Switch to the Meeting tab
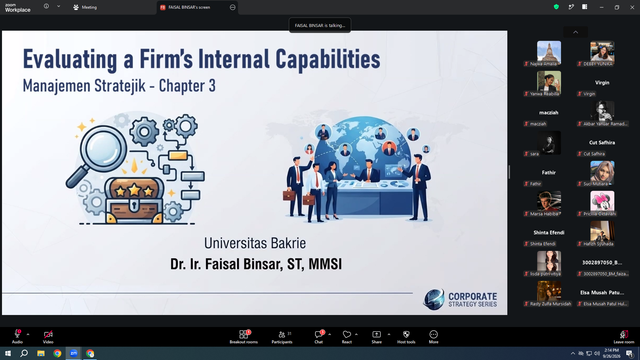The width and height of the screenshot is (640, 360). click(x=85, y=7)
